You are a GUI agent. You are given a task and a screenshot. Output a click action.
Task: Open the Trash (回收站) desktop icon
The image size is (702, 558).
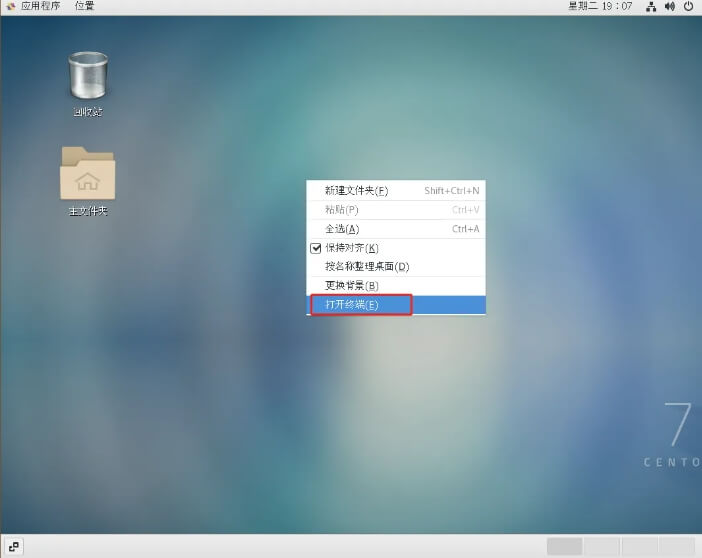tap(88, 75)
